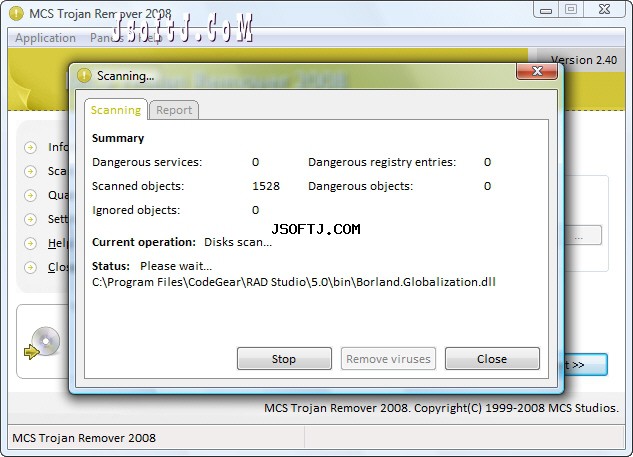Click the Status Please wait text

pos(152,266)
